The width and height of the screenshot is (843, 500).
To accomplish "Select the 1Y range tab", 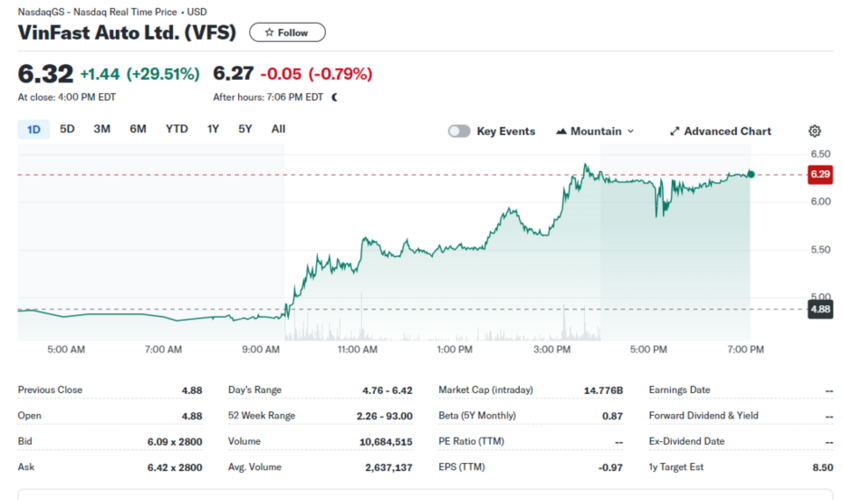I will tap(213, 129).
